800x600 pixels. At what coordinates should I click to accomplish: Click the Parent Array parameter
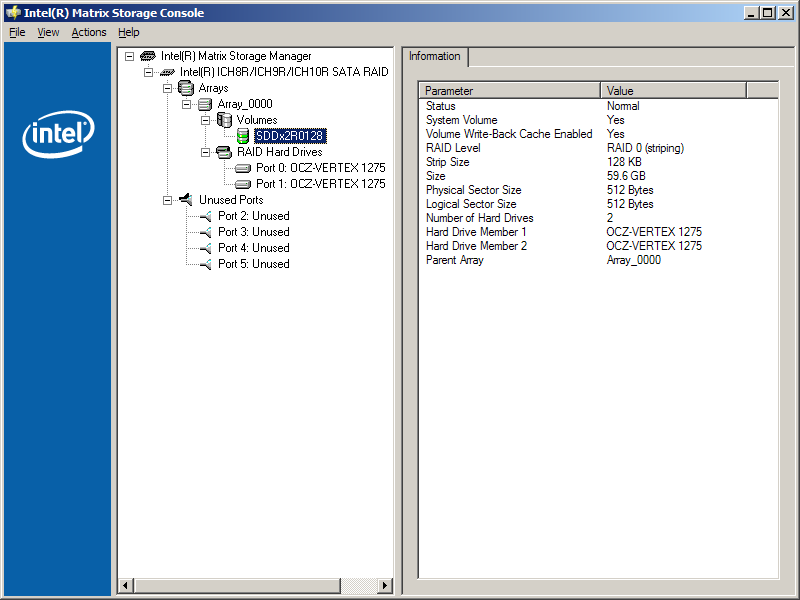pos(455,260)
